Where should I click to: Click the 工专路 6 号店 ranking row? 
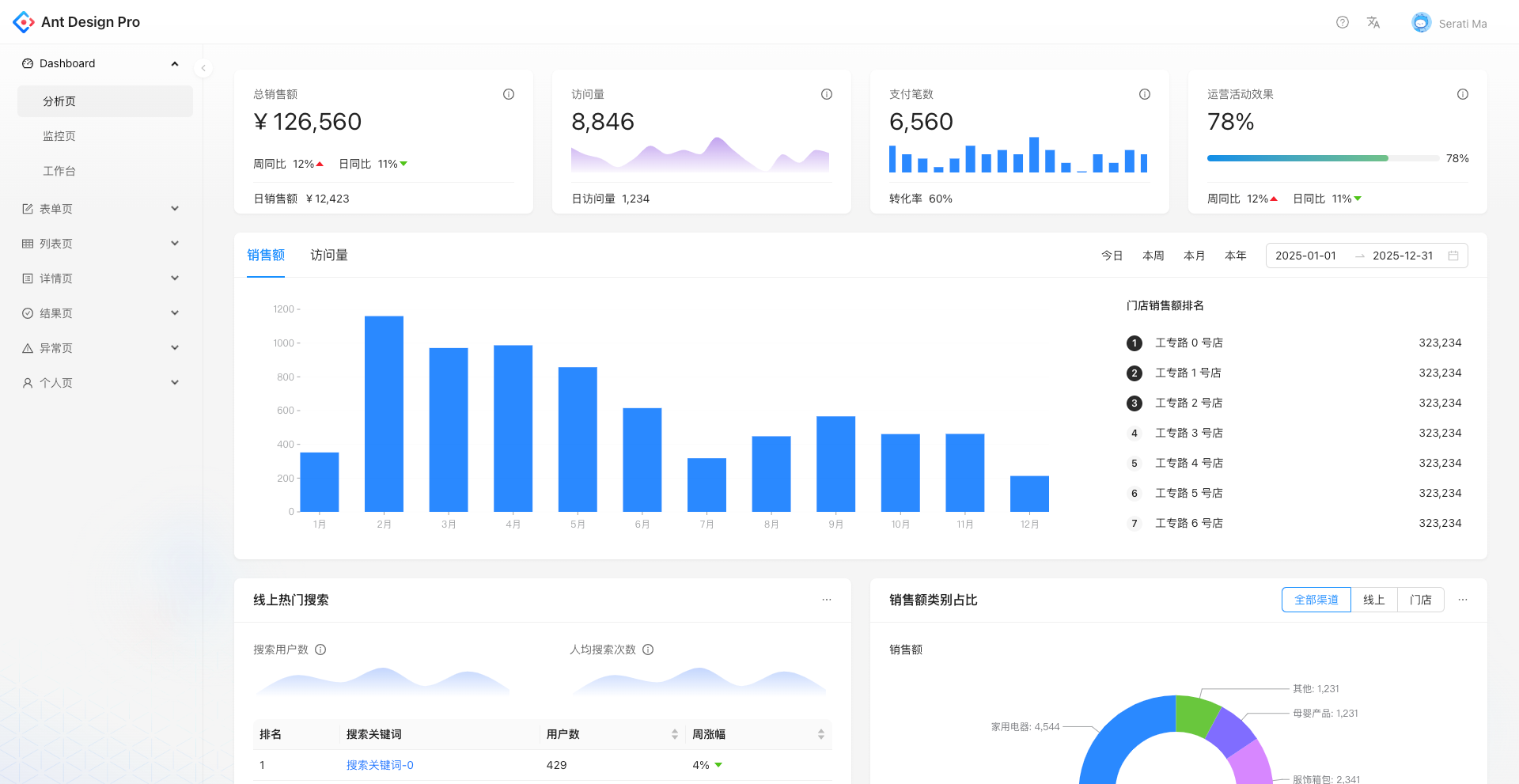pos(1294,523)
